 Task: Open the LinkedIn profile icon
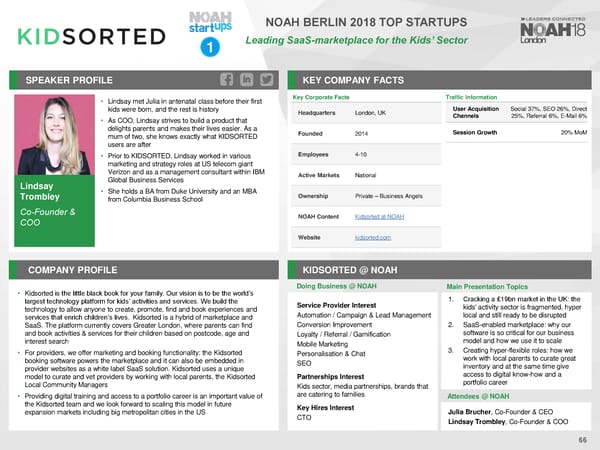247,79
